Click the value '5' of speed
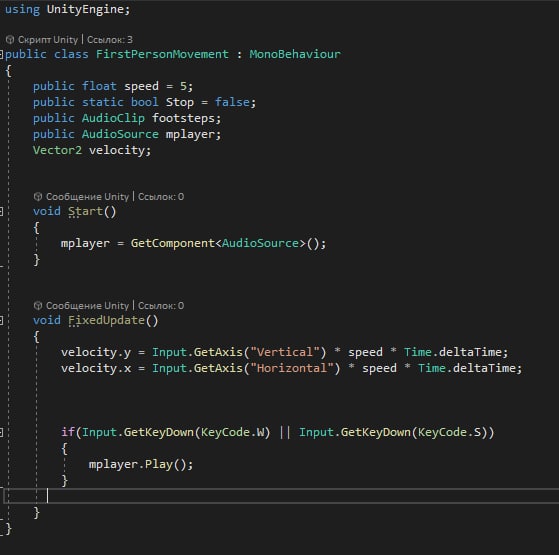The image size is (559, 555). 183,86
